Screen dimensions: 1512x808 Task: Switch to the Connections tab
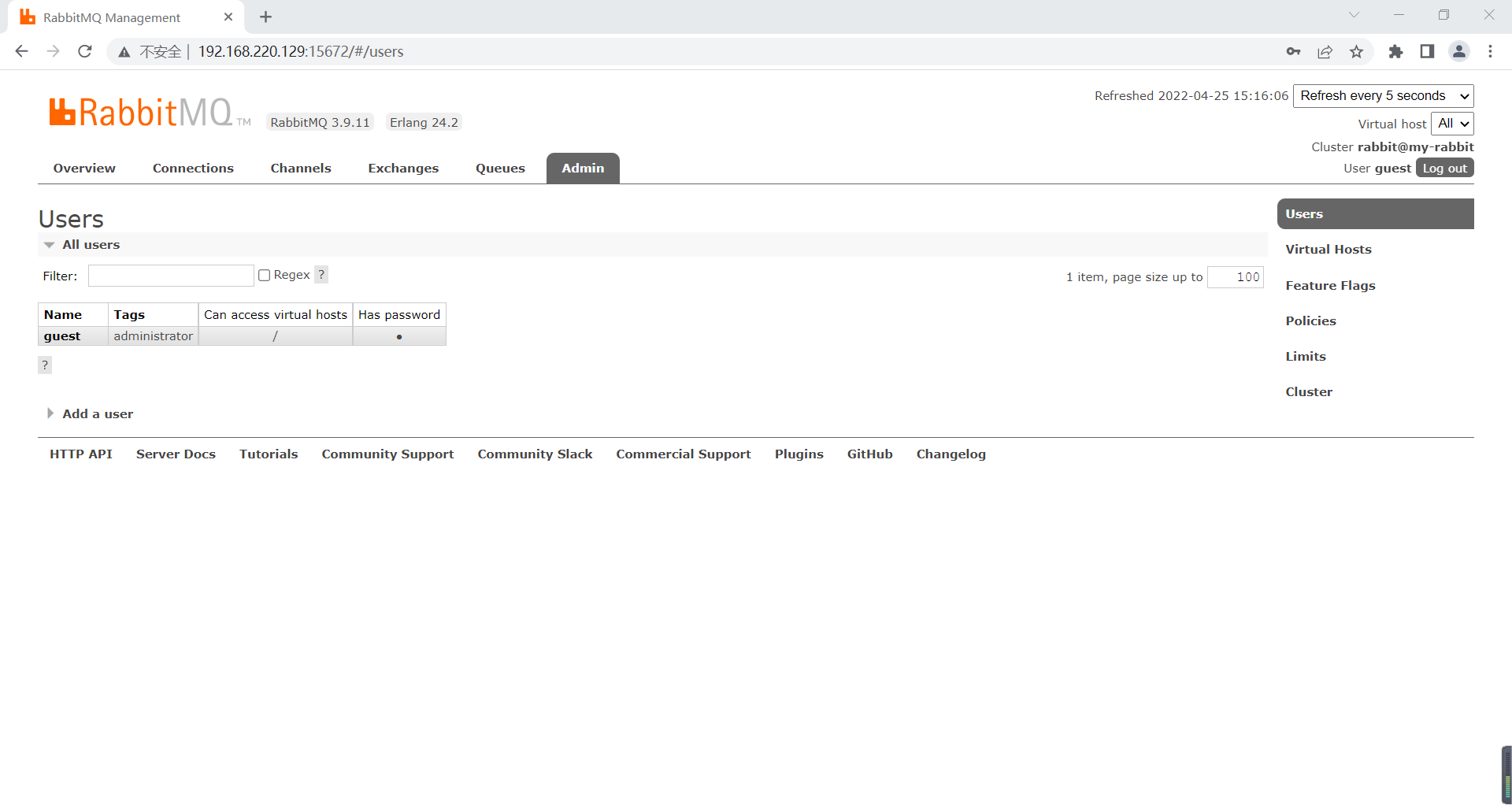193,169
